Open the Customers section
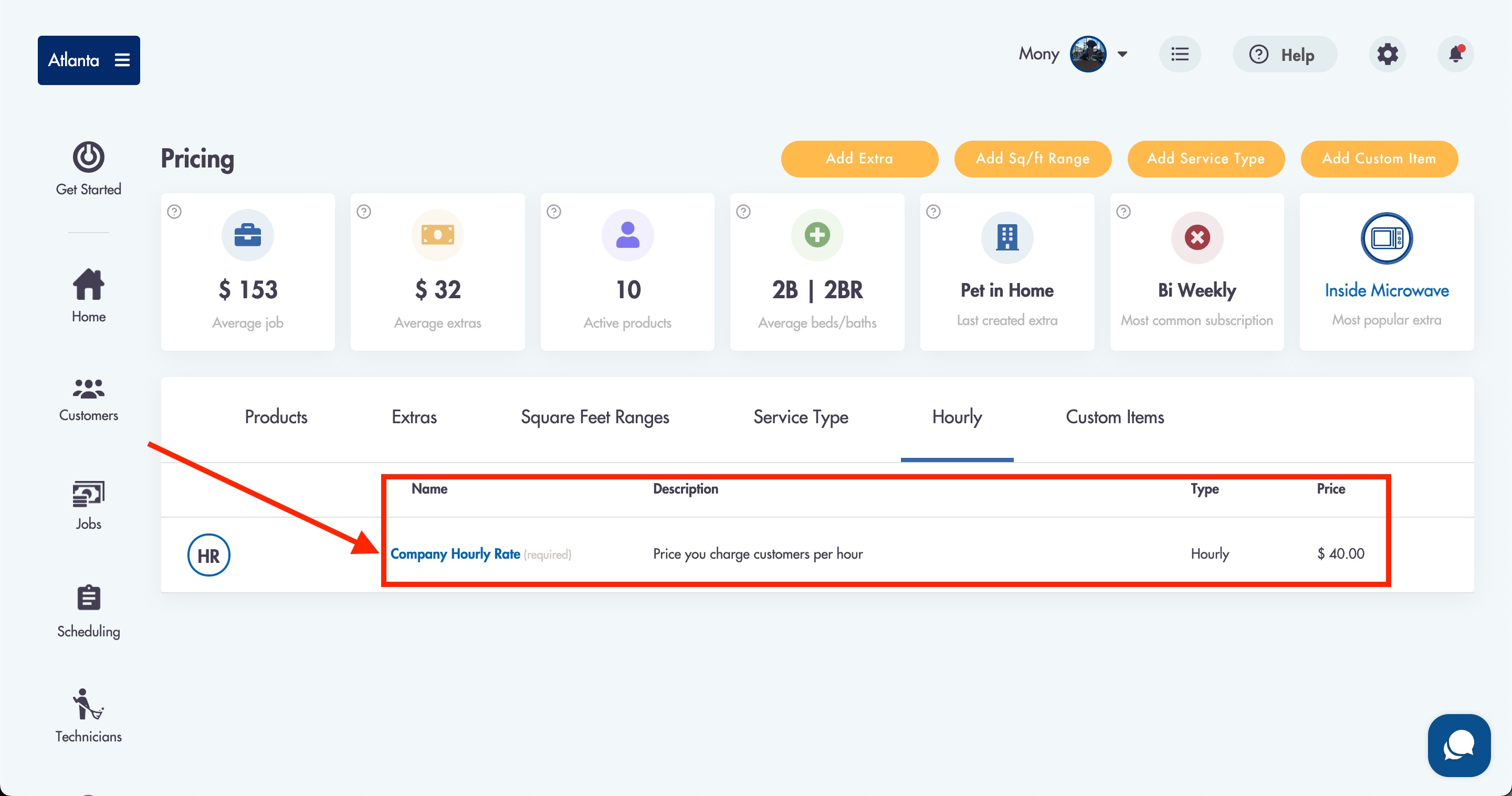 click(89, 400)
